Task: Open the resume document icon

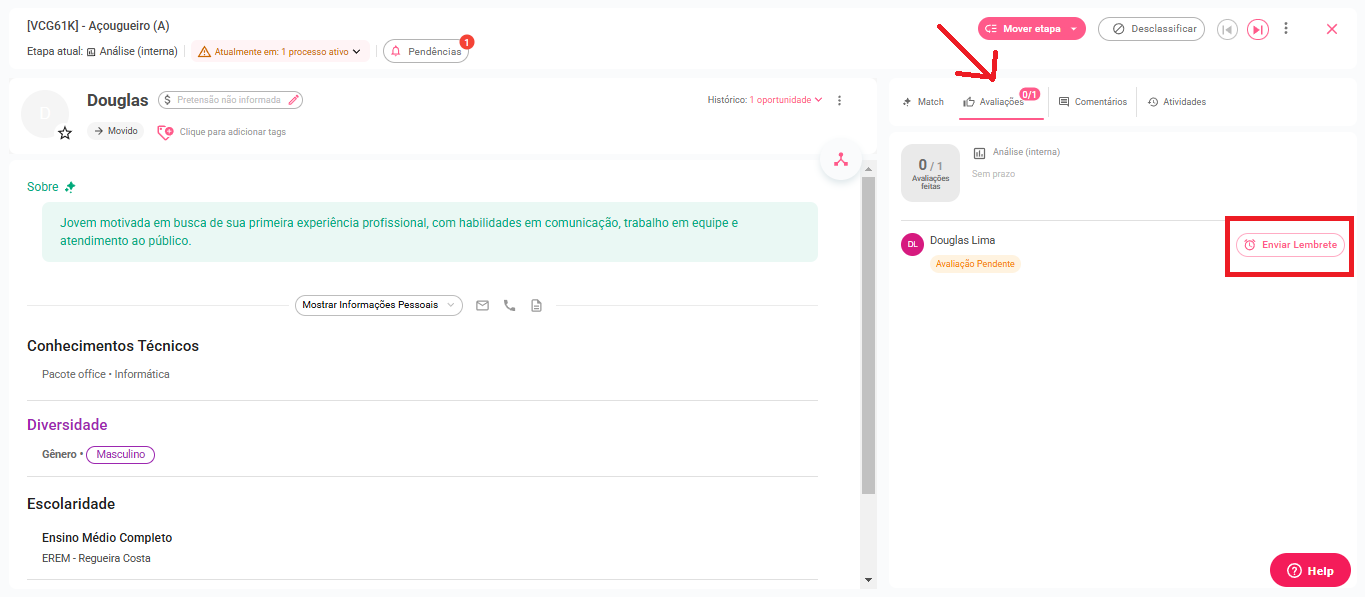Action: [x=536, y=305]
